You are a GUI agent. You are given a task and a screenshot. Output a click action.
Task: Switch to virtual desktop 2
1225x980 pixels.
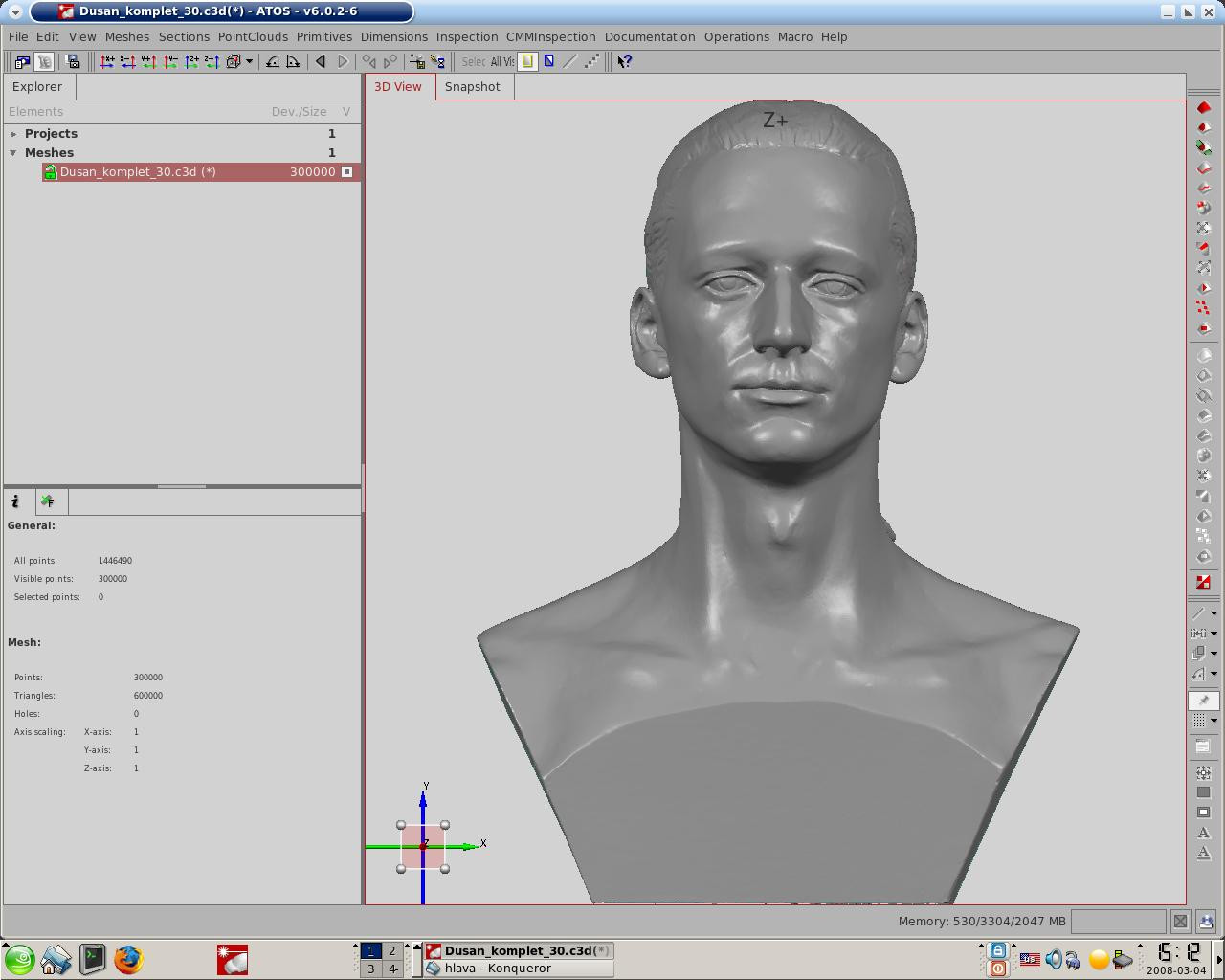click(x=391, y=950)
